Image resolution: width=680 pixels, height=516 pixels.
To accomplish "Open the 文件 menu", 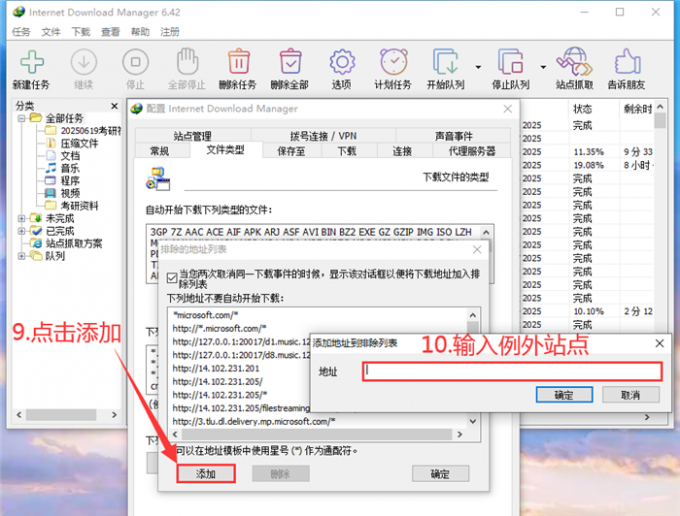I will tap(51, 32).
